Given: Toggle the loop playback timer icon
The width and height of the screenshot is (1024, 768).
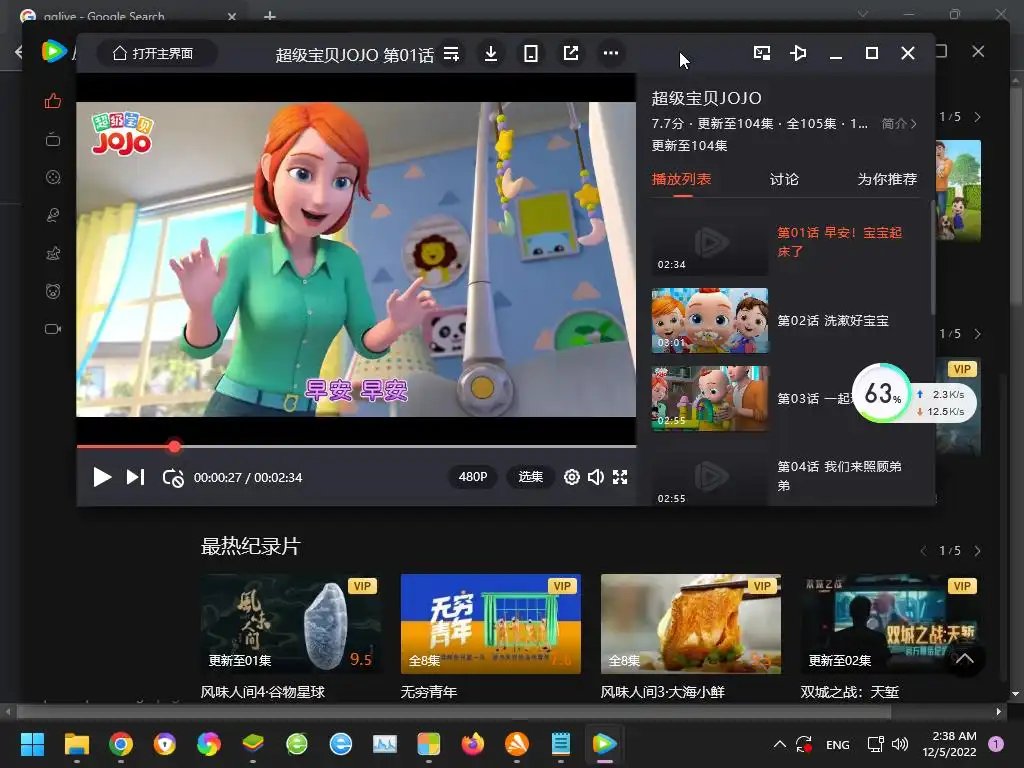Looking at the screenshot, I should coord(173,478).
